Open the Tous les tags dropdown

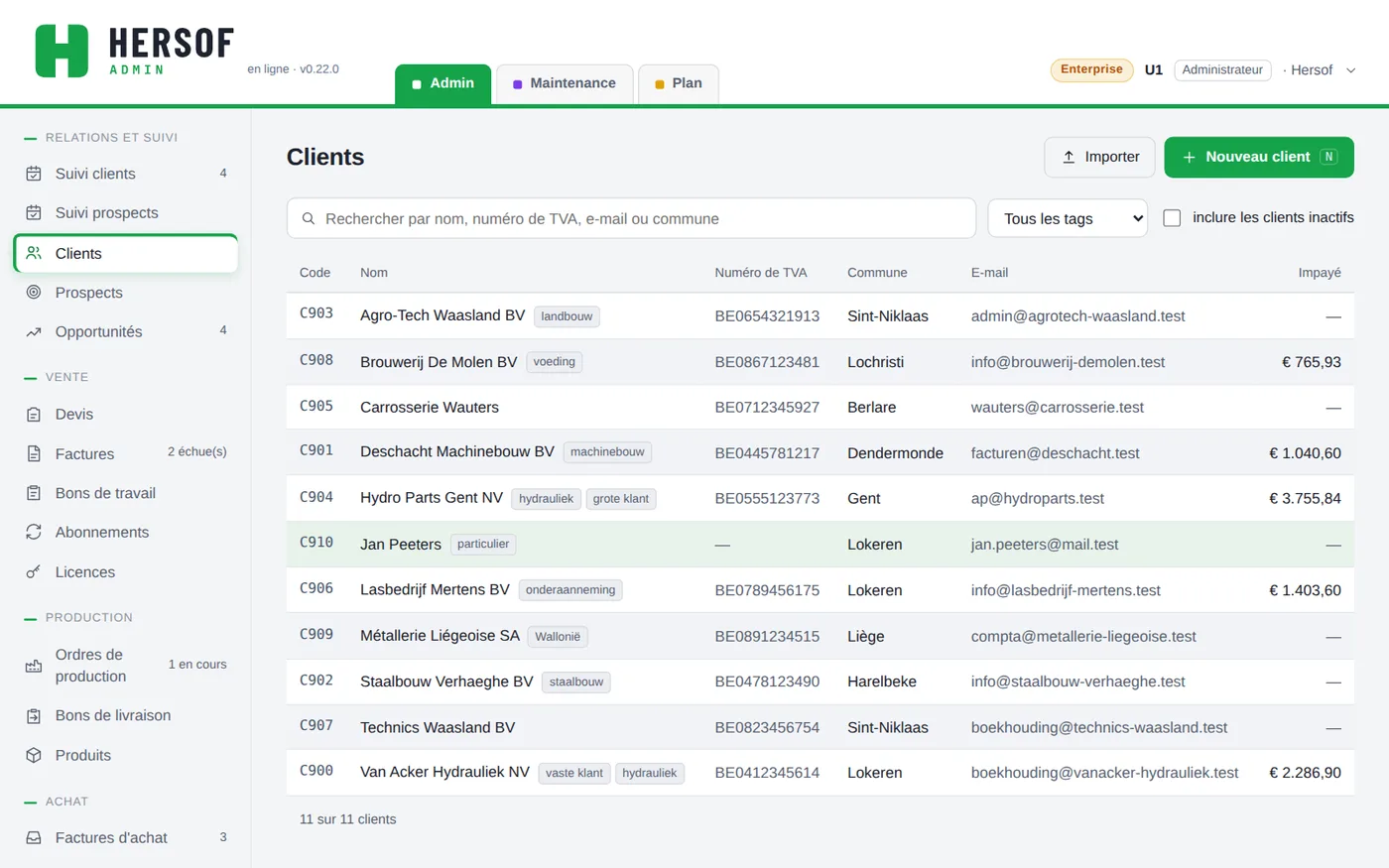tap(1068, 218)
